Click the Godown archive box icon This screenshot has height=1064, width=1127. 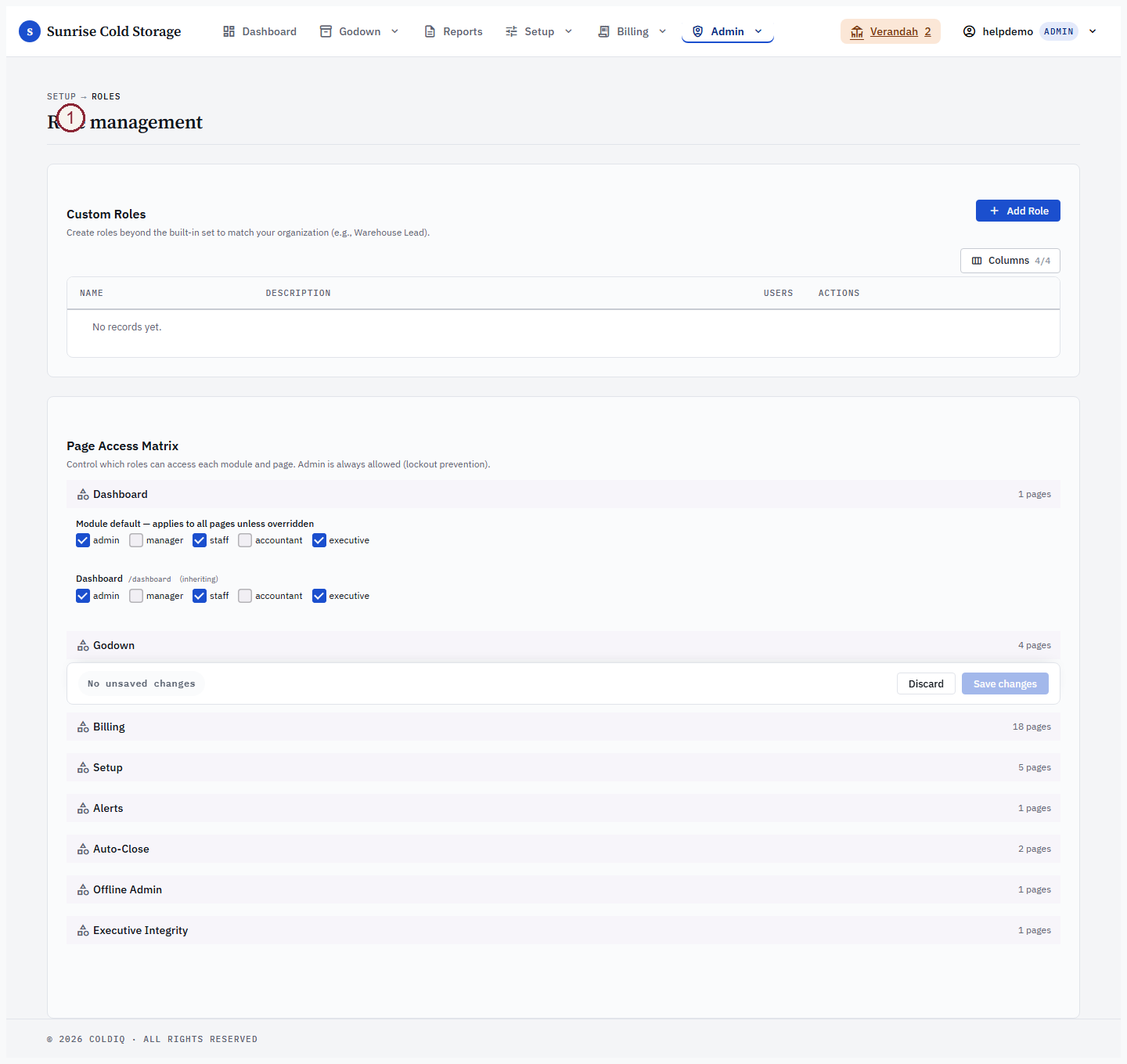(326, 31)
